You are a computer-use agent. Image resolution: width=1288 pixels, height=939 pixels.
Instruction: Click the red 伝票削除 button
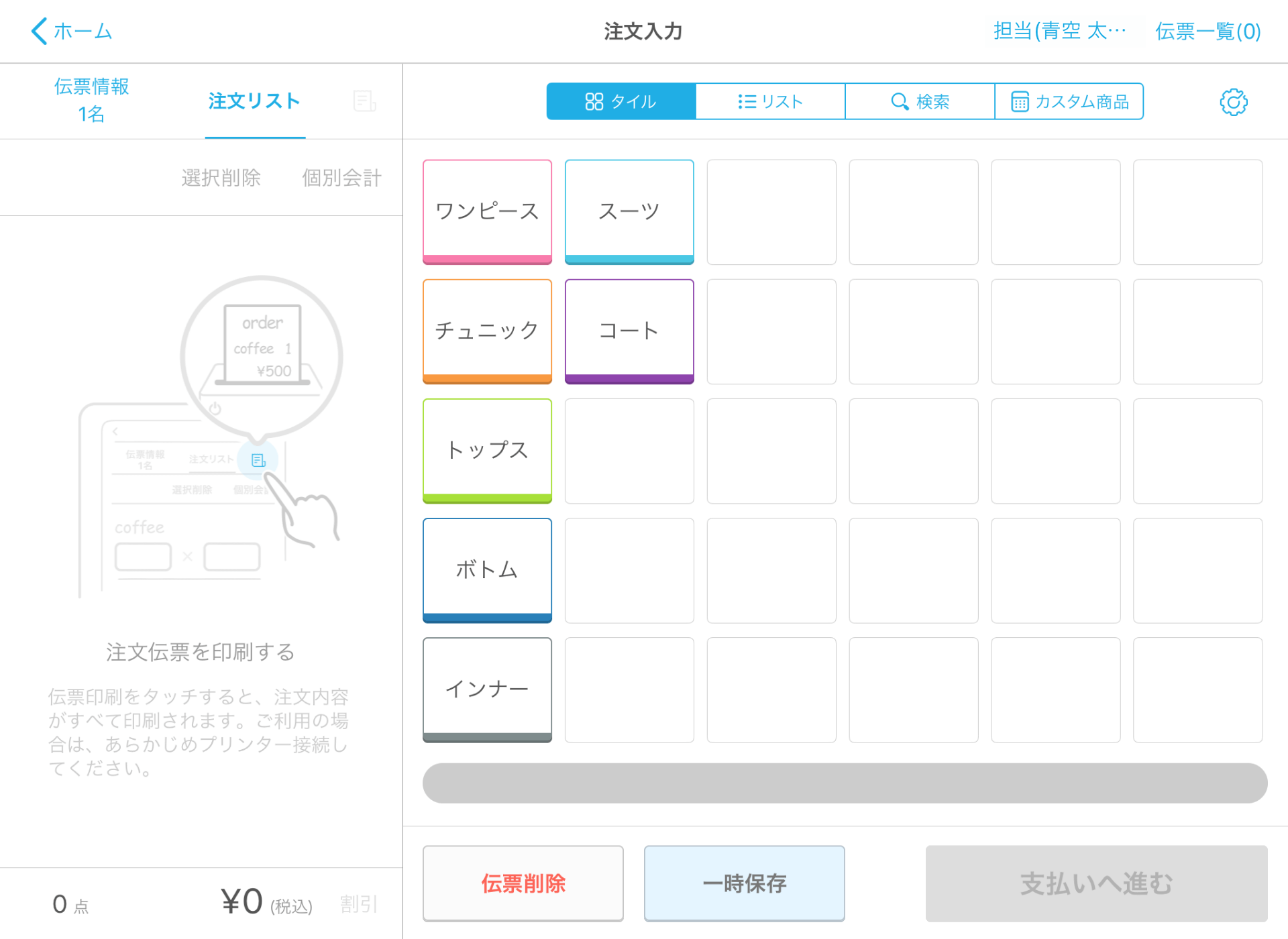523,883
